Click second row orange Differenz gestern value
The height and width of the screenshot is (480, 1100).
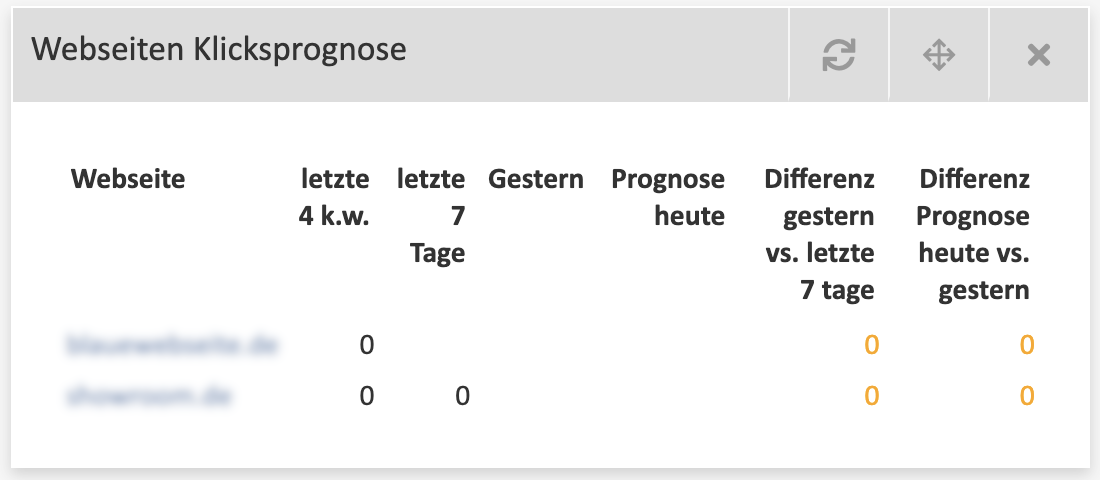[871, 396]
